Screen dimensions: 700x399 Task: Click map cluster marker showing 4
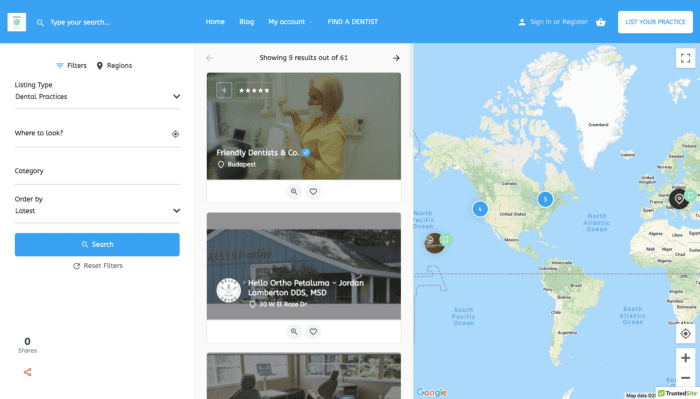[480, 208]
